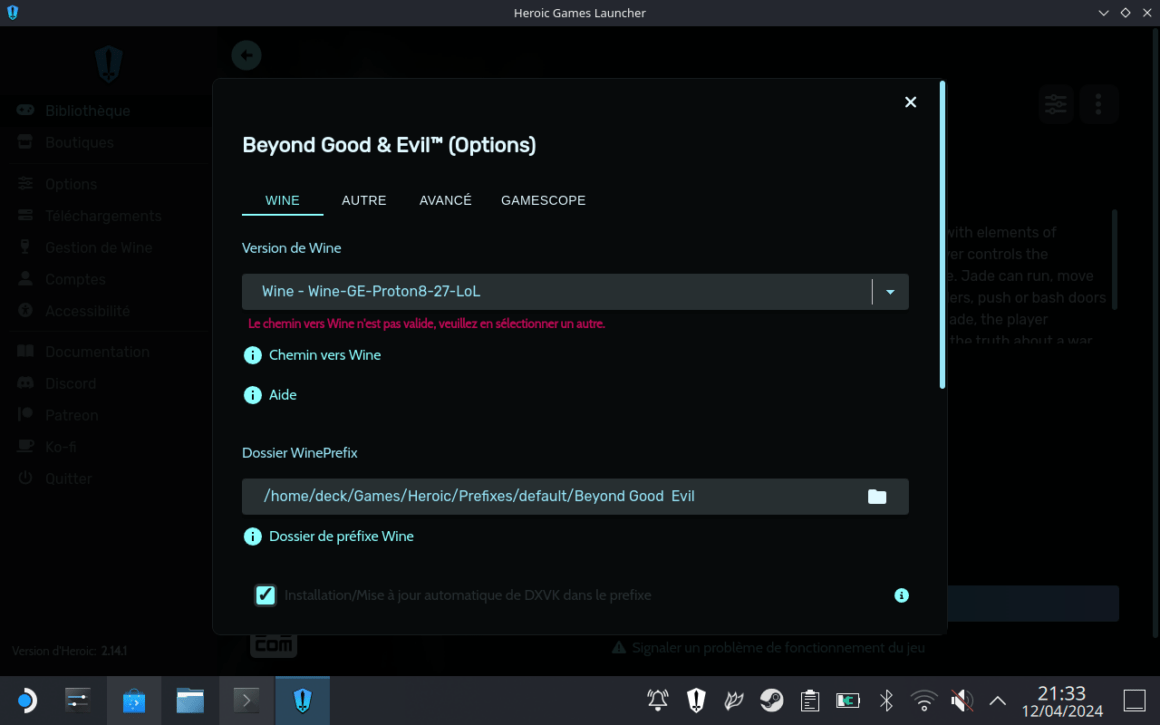Open the AUTRE tab
1160x725 pixels.
tap(364, 200)
